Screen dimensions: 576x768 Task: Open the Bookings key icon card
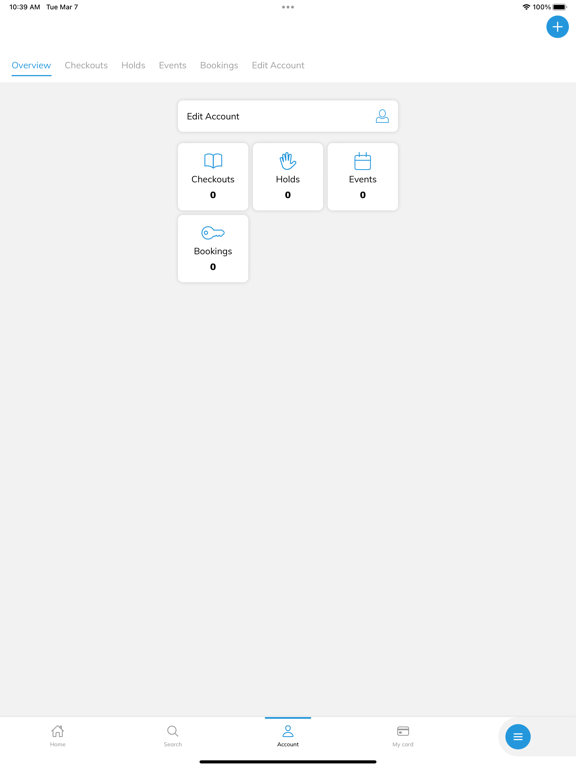(x=213, y=249)
